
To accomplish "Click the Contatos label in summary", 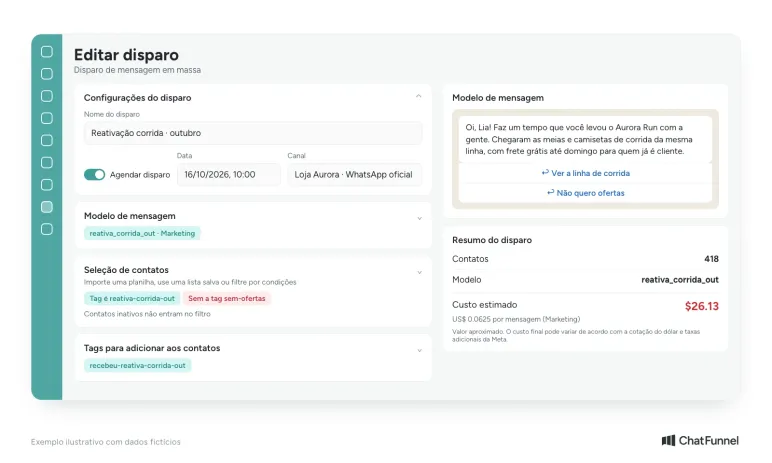I will [470, 259].
